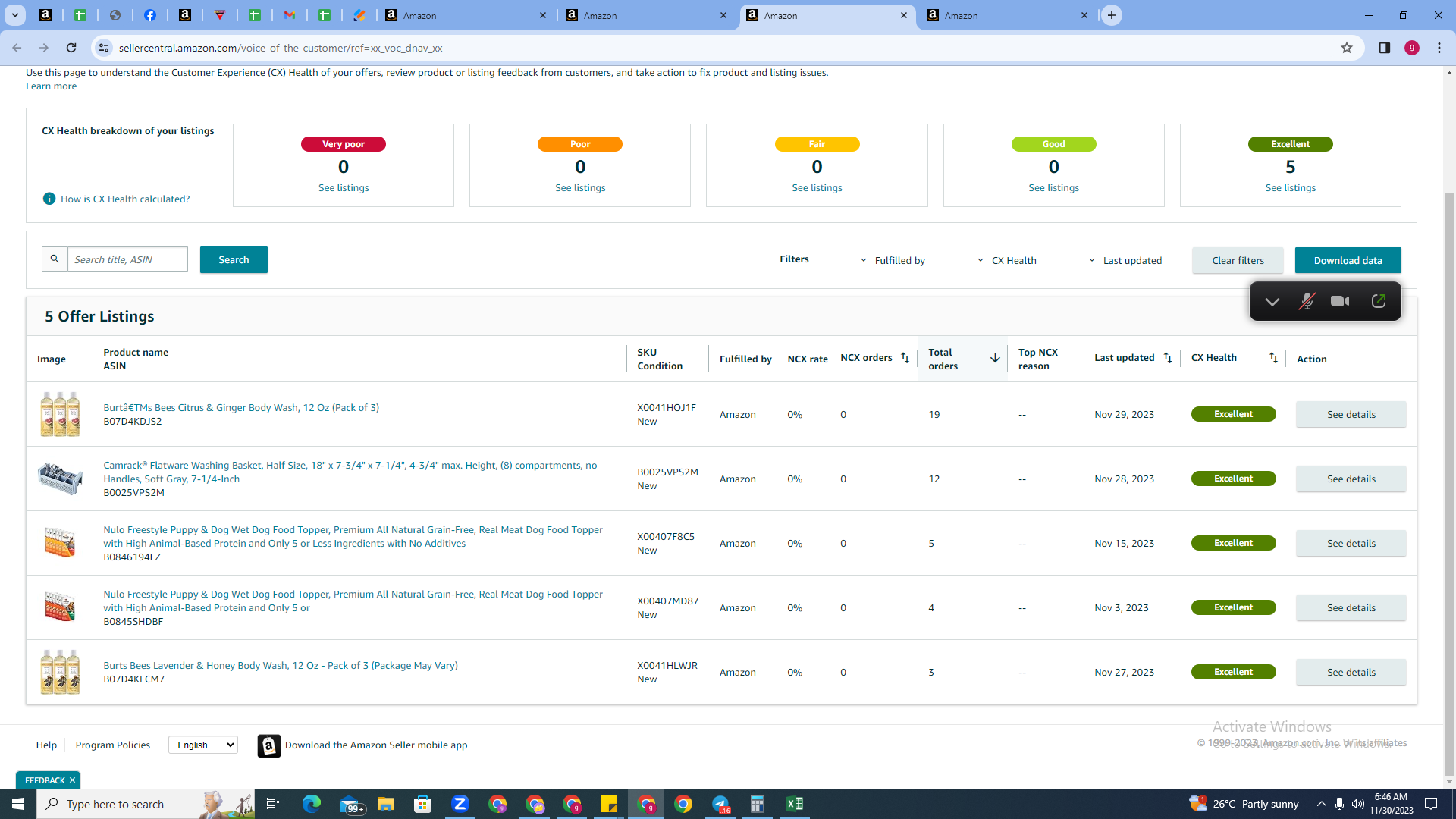
Task: Bookmark this page with the star icon
Action: click(1347, 48)
